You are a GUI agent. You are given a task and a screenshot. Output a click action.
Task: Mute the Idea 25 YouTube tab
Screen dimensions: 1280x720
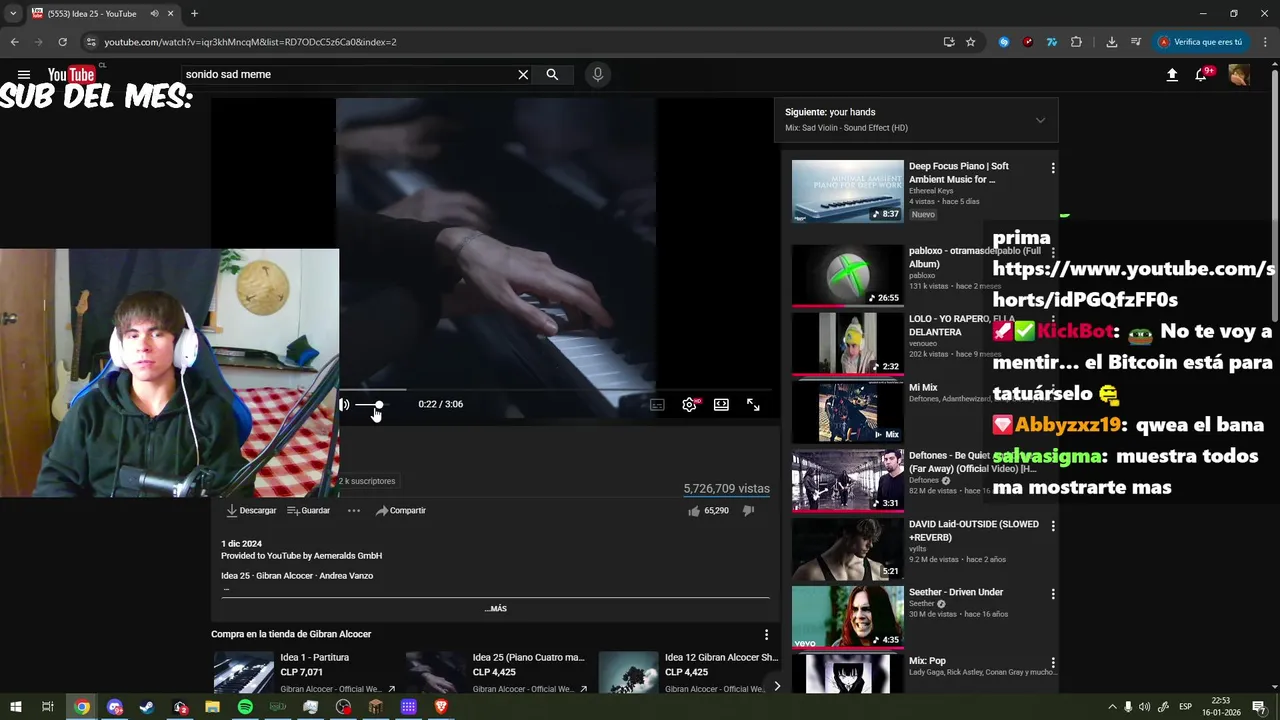coord(154,14)
